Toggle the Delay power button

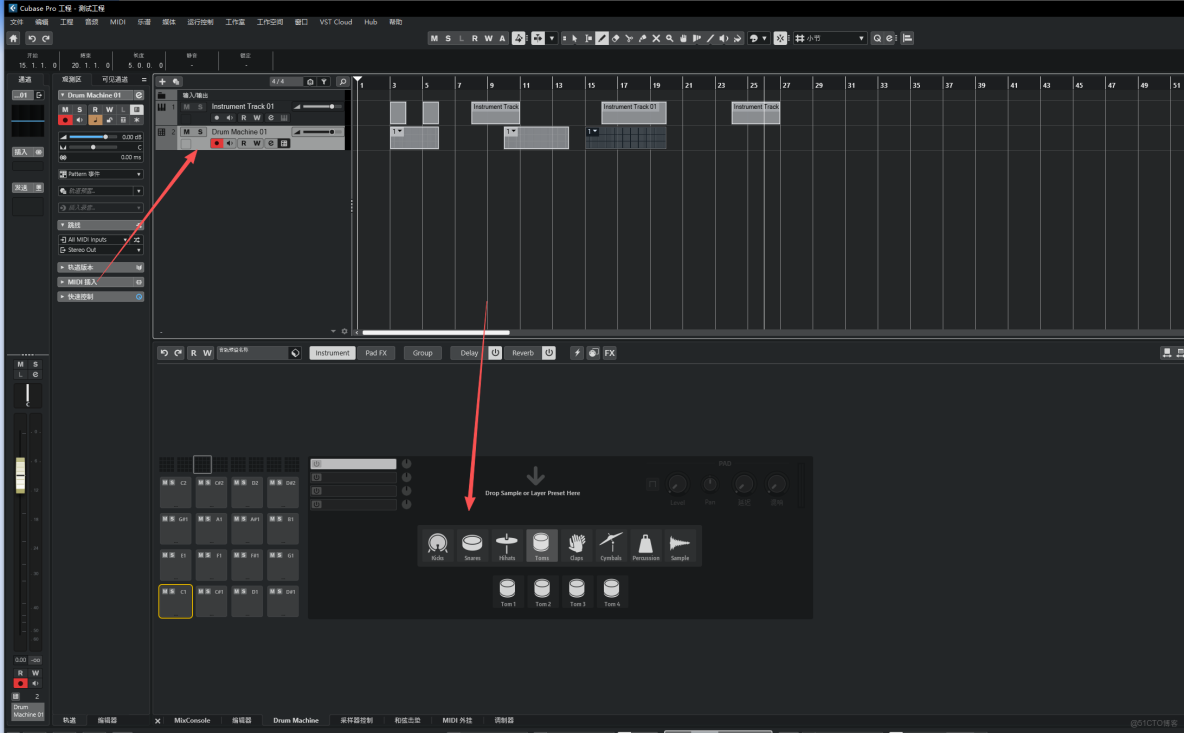tap(495, 353)
